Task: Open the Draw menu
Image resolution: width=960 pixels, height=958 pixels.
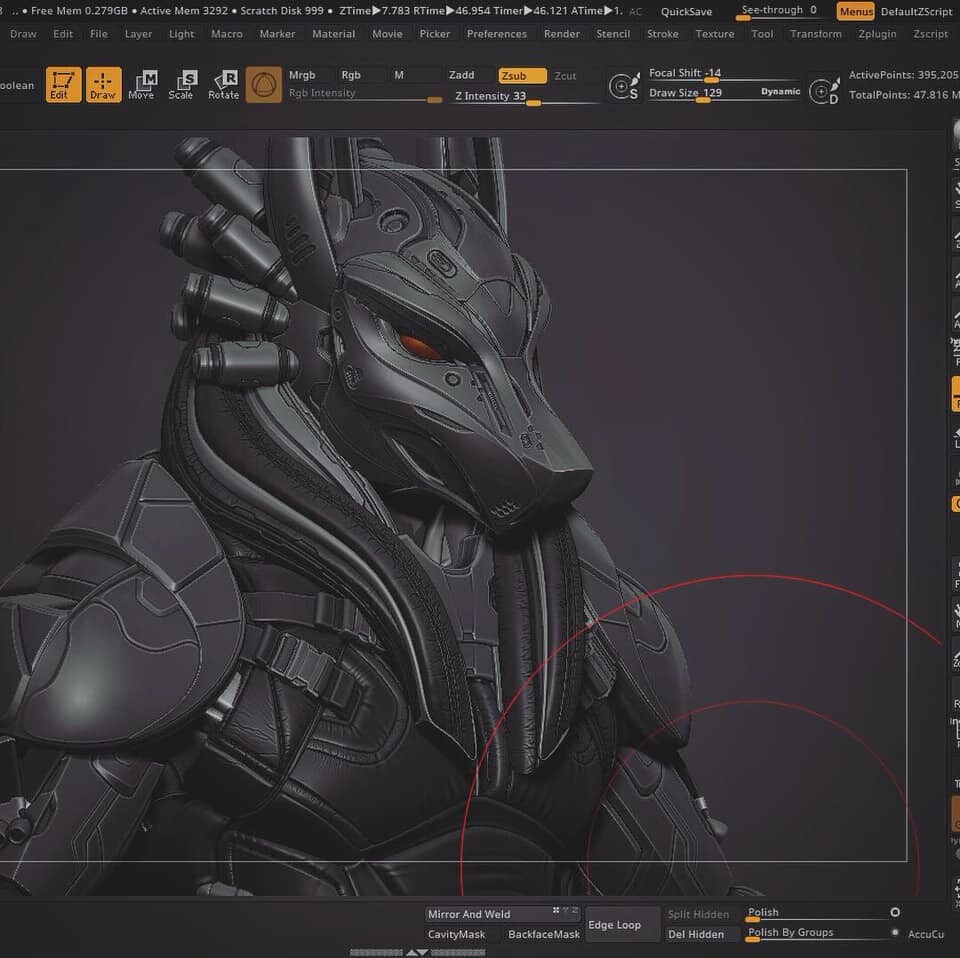Action: (x=23, y=34)
